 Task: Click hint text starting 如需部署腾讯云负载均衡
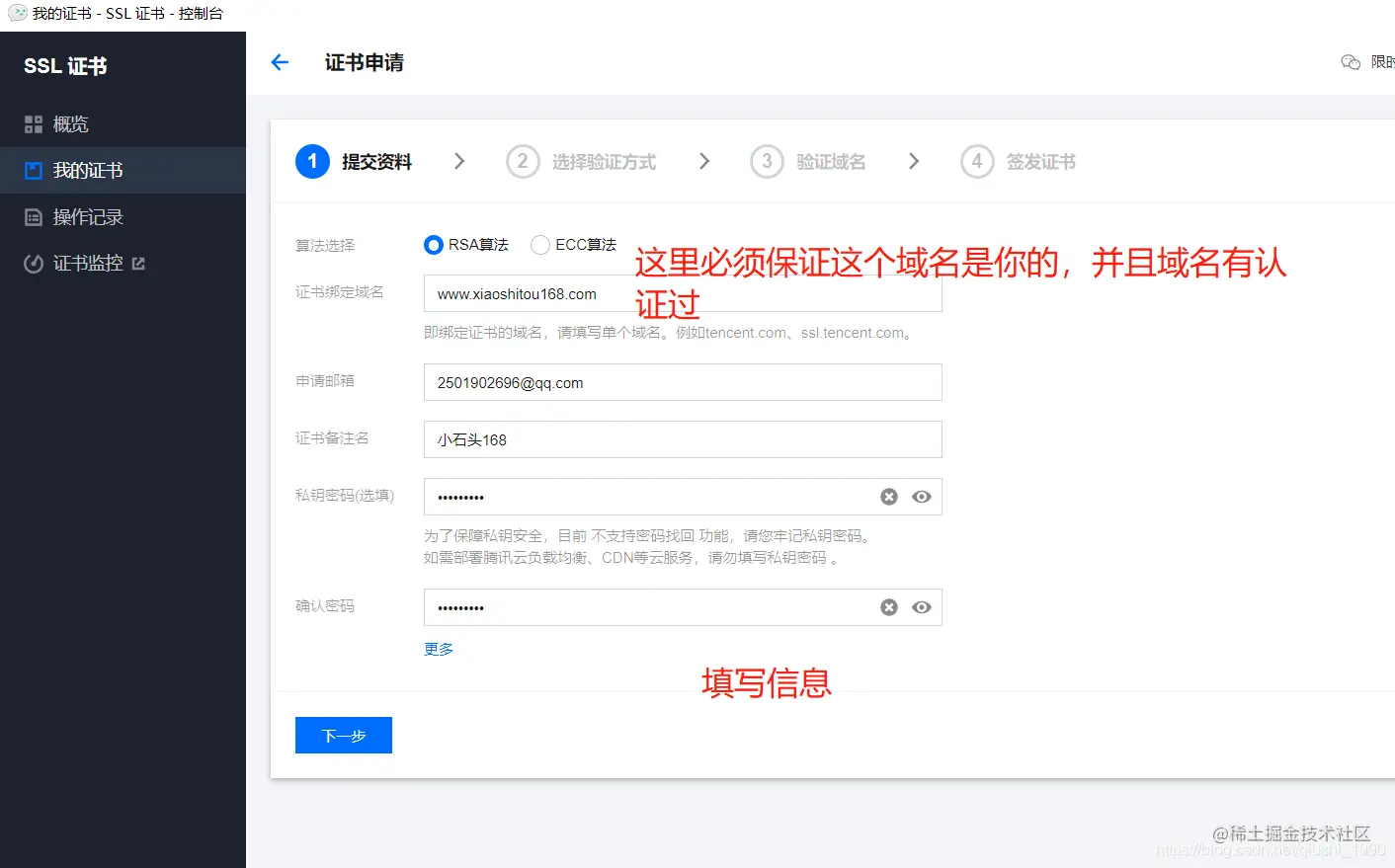[x=631, y=558]
